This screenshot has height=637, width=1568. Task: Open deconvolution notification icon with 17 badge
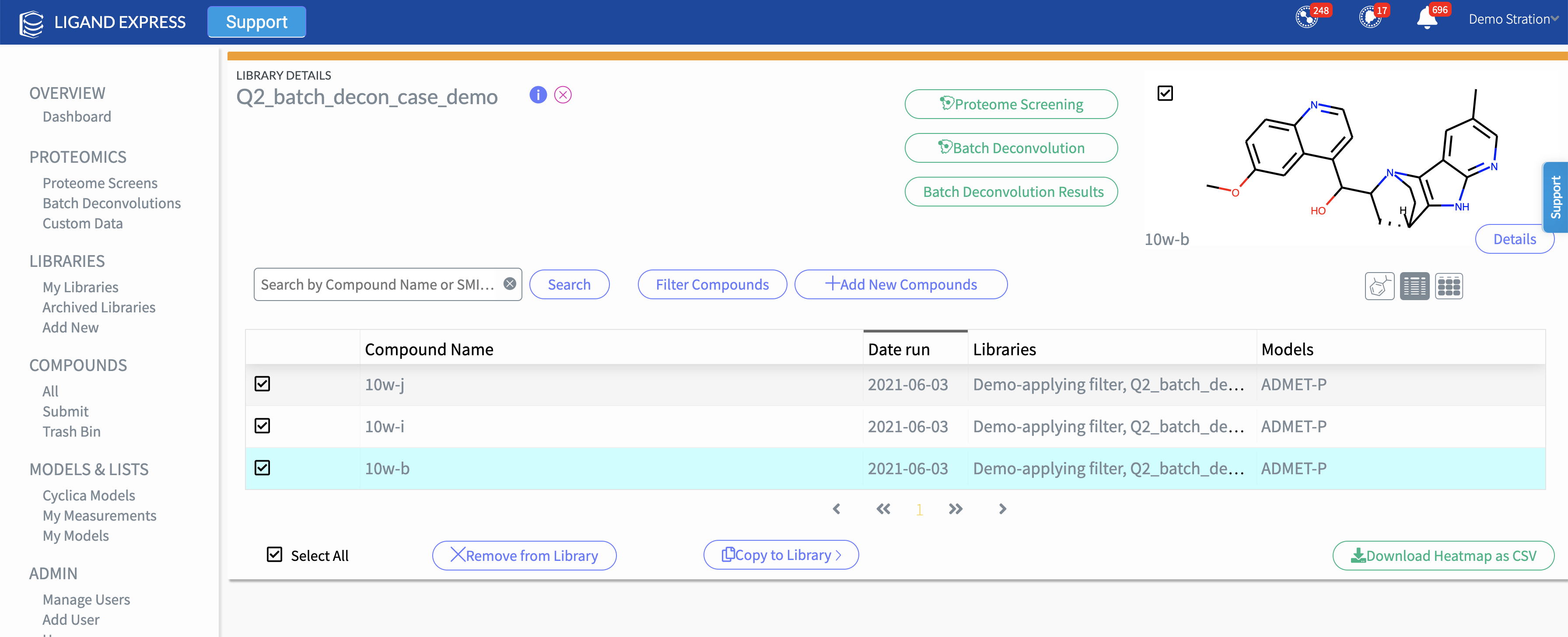coord(1369,17)
